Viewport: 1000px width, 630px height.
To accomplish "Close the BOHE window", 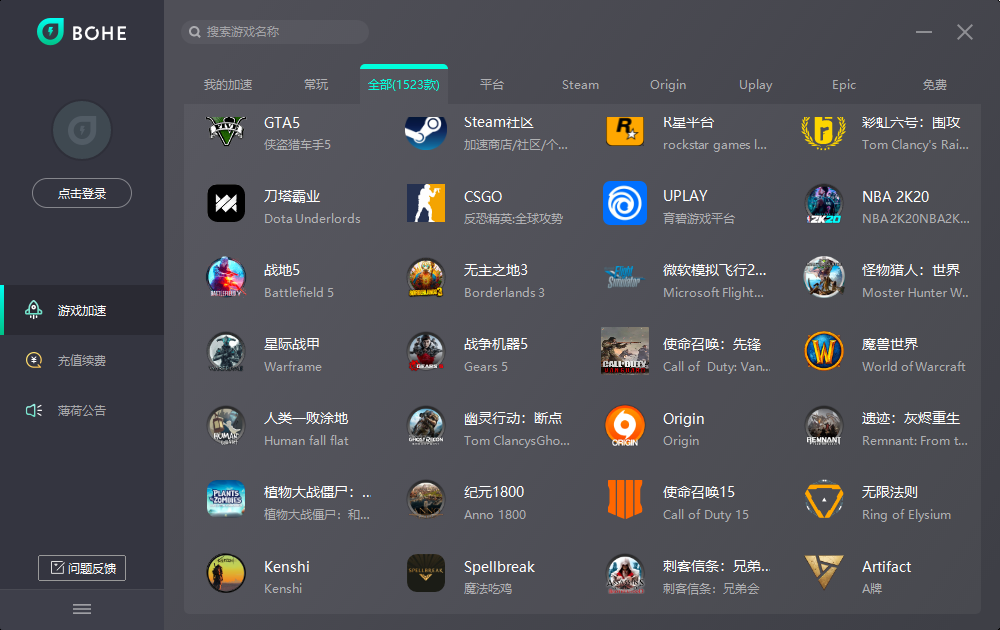I will point(965,32).
